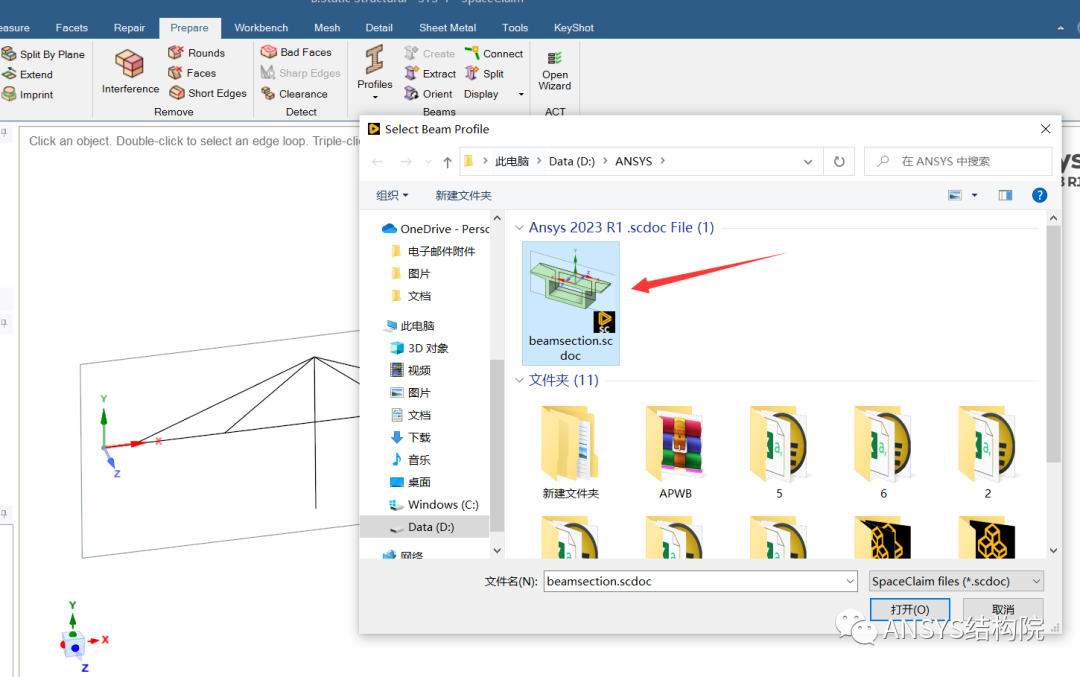Select 3D 对象 in the navigation pane
The height and width of the screenshot is (677, 1080).
419,348
